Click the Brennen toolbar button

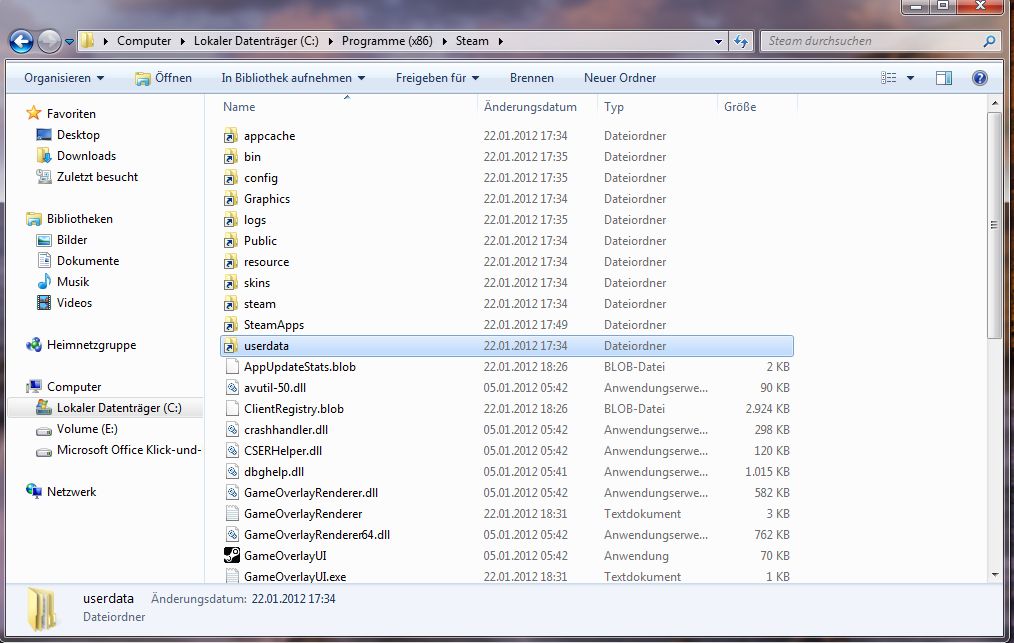tap(532, 78)
